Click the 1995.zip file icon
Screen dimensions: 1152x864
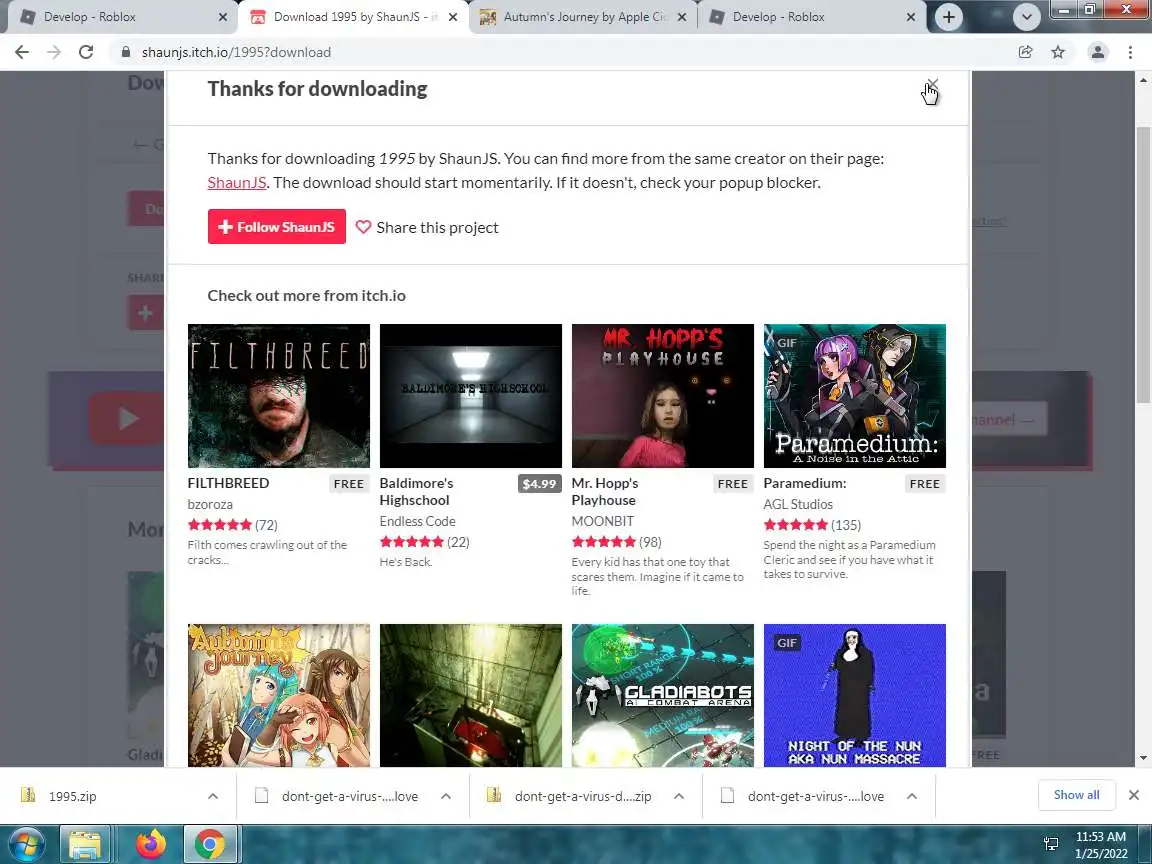[x=28, y=795]
